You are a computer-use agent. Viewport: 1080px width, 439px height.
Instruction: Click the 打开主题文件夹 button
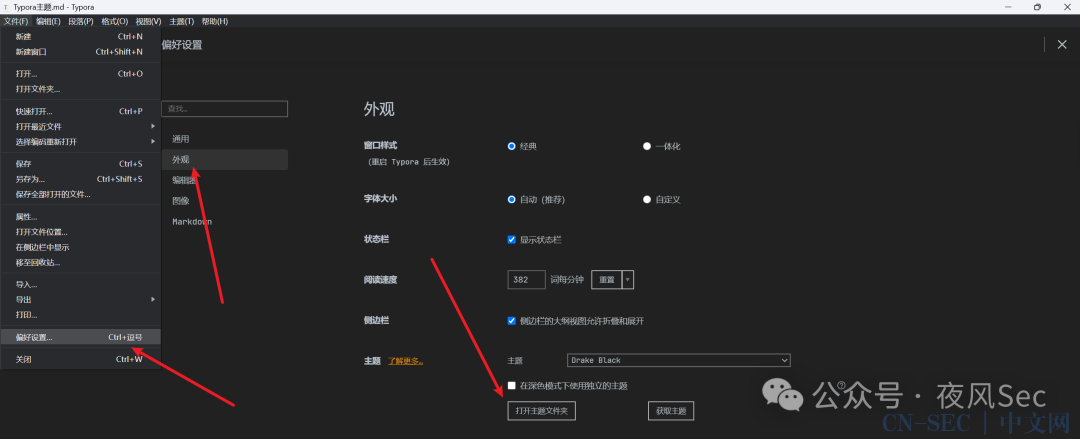pos(541,411)
